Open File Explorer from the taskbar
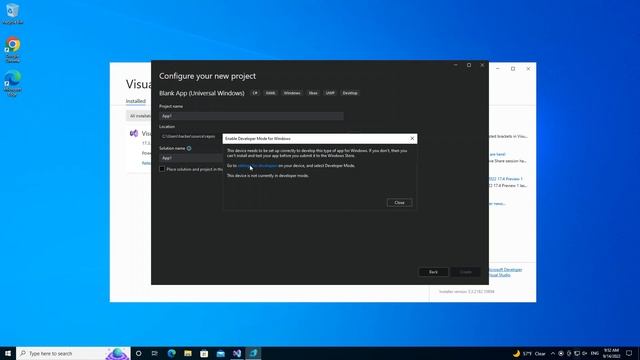The width and height of the screenshot is (640, 360). pyautogui.click(x=188, y=353)
